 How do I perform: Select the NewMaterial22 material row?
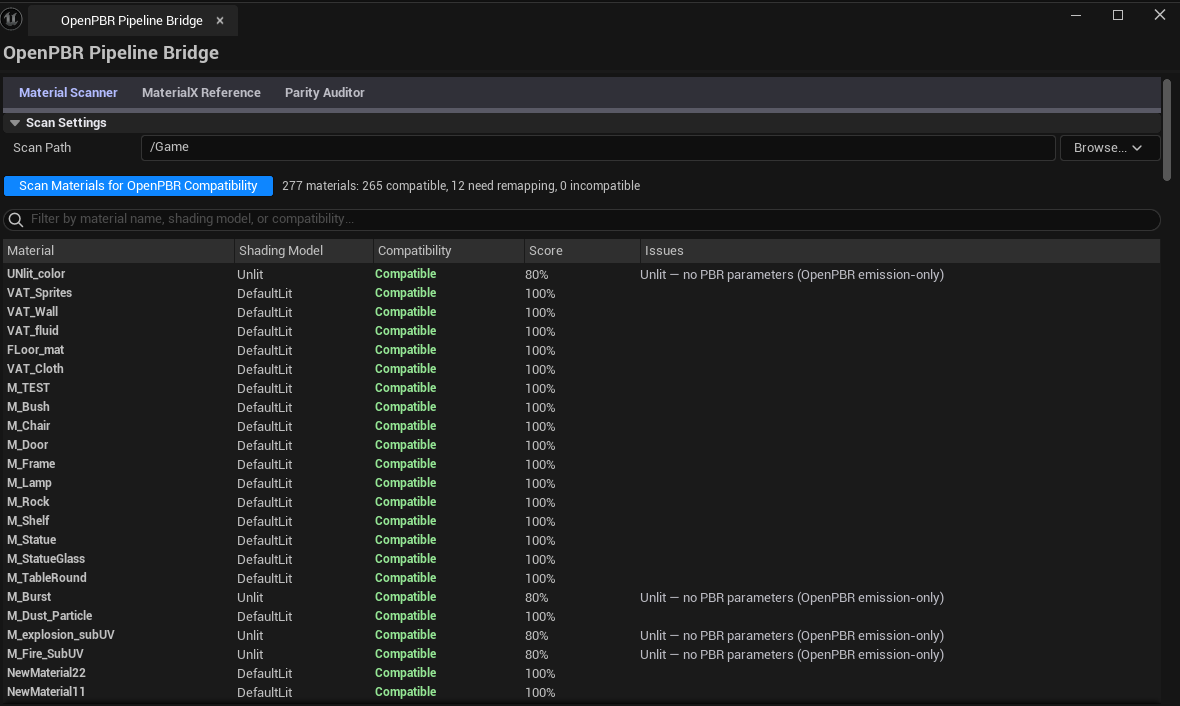click(582, 673)
